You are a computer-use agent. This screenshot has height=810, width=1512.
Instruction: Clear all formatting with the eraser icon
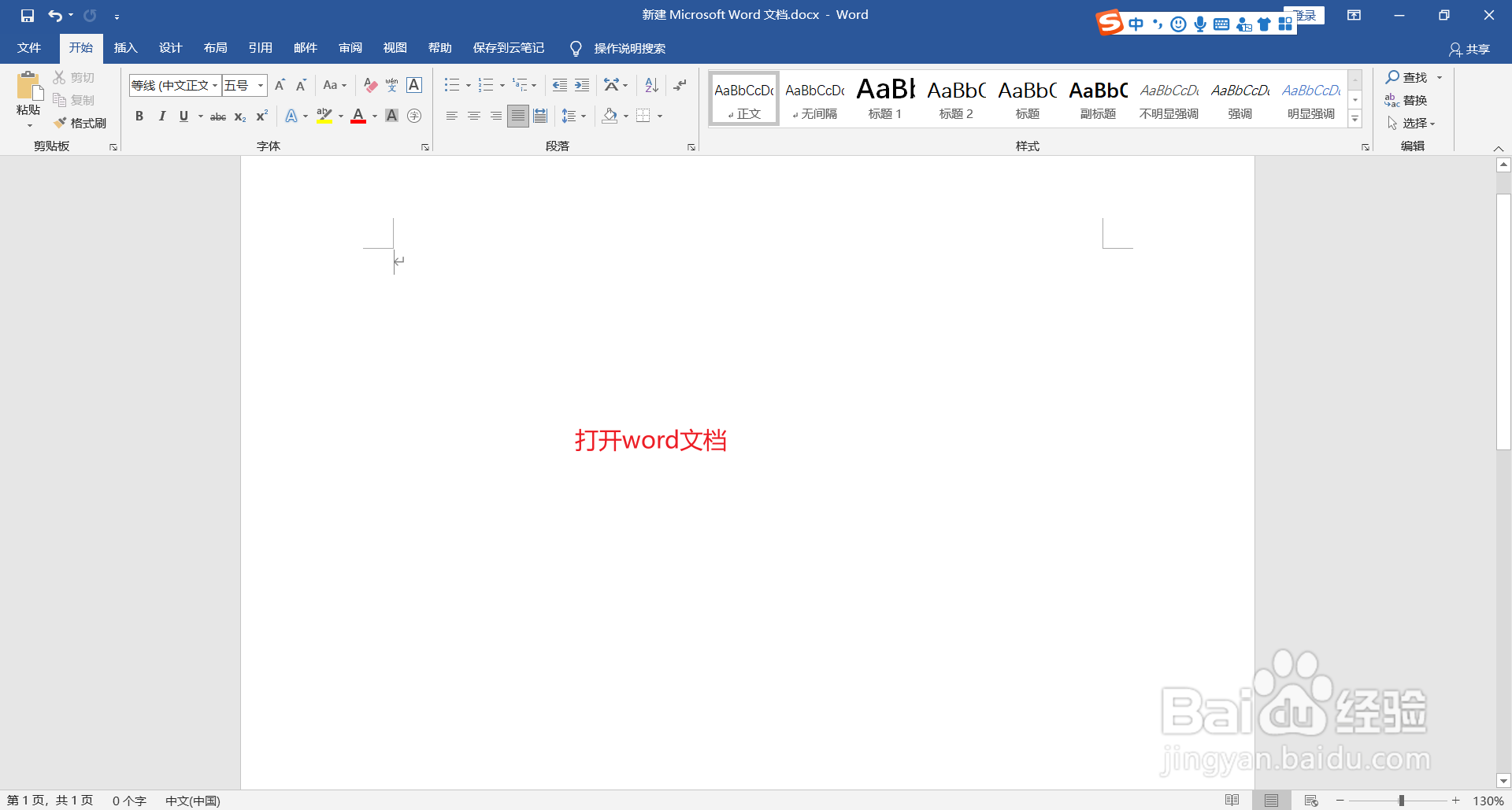(371, 85)
